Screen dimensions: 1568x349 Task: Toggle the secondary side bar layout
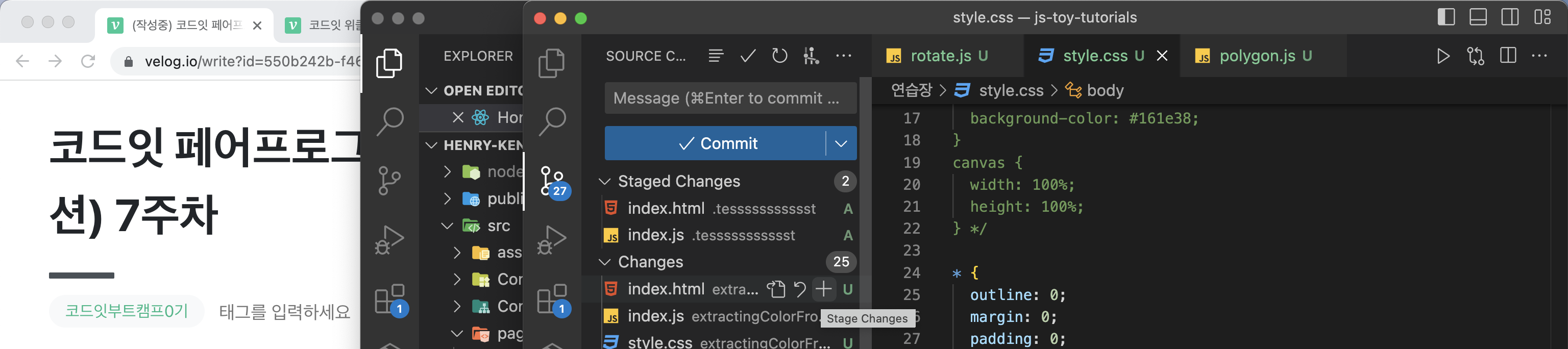point(1510,17)
